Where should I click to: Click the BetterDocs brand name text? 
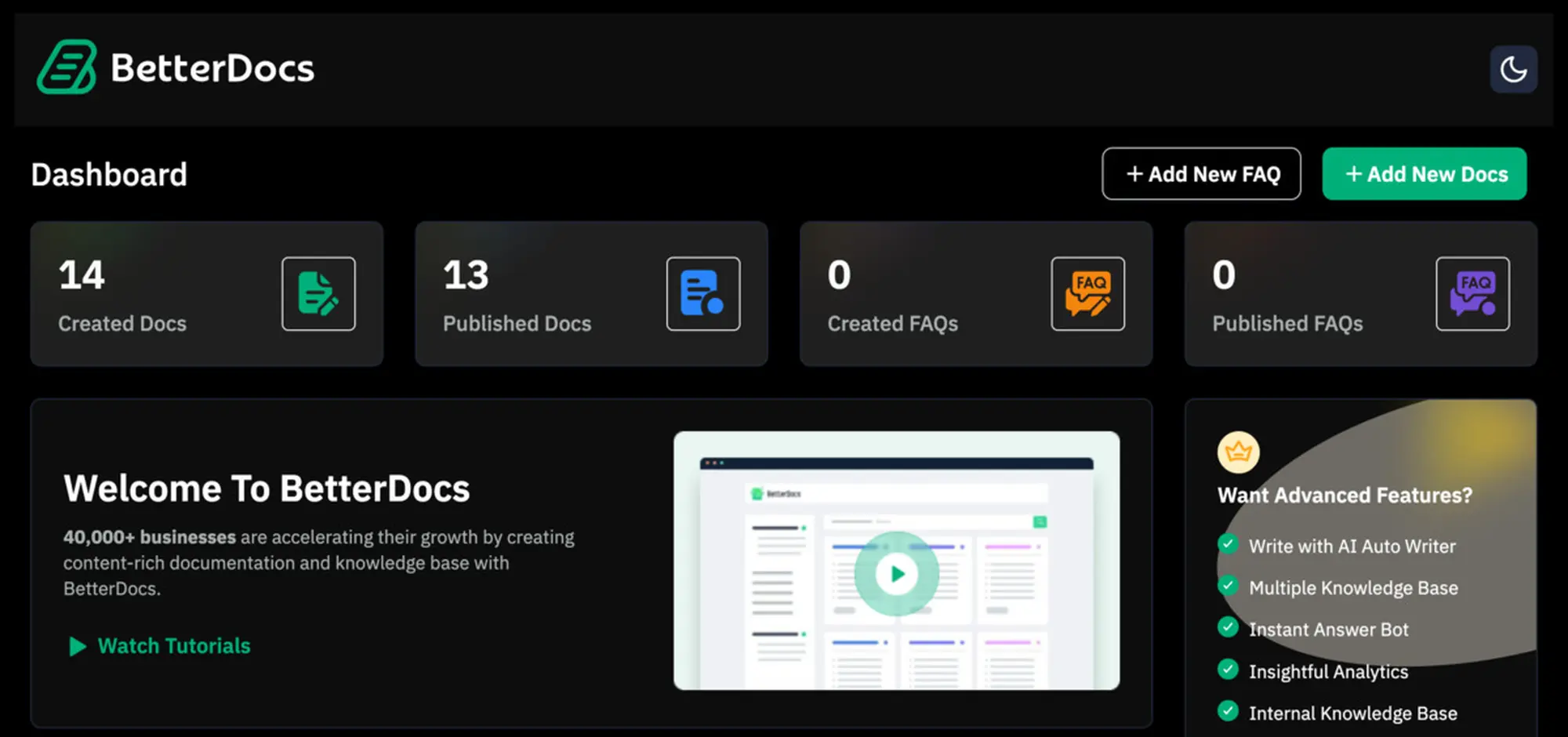pyautogui.click(x=212, y=68)
